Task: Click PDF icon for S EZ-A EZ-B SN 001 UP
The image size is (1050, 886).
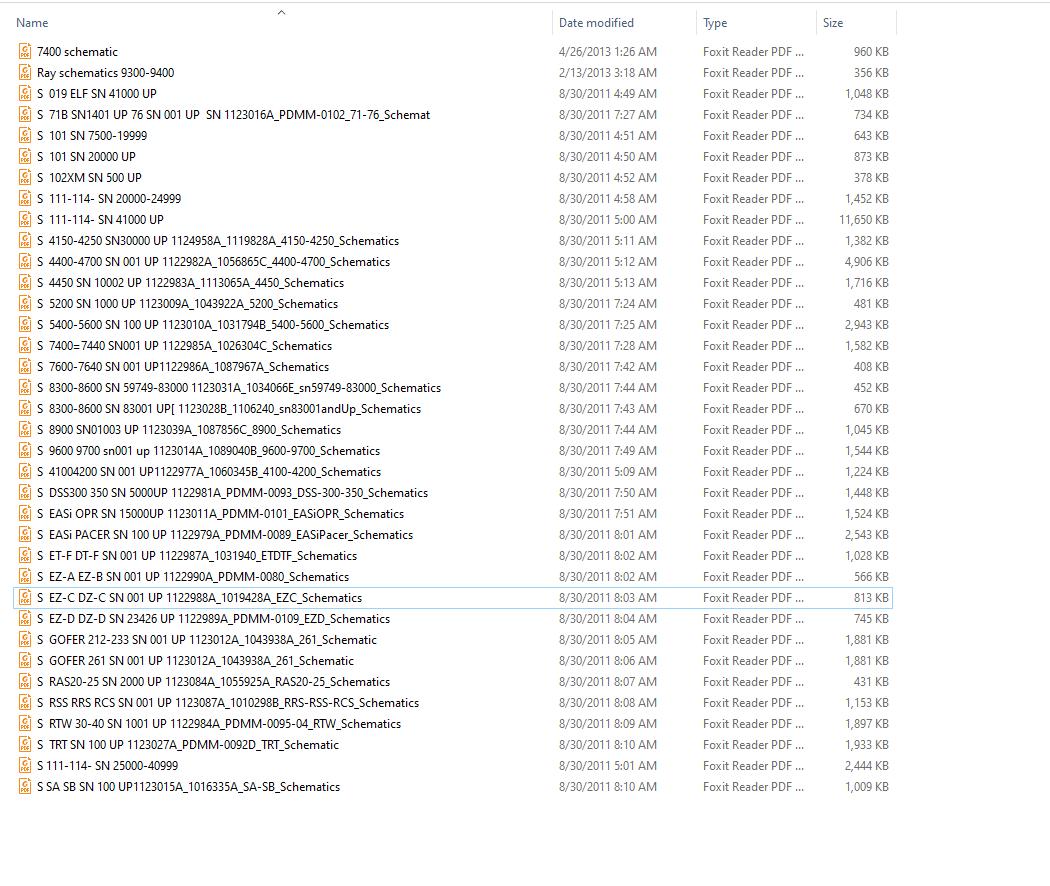Action: click(x=25, y=577)
